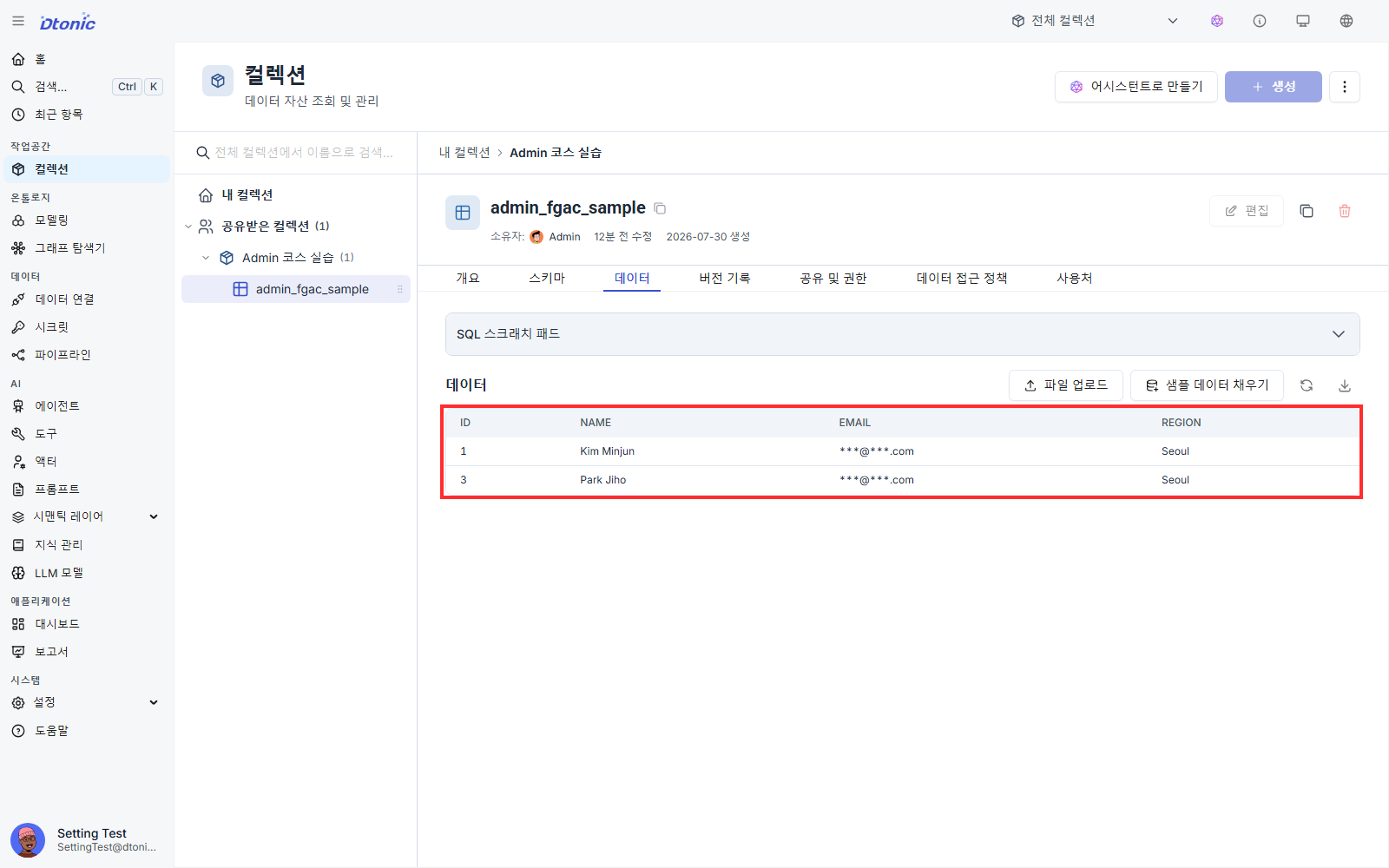
Task: Click the EMAIL column header
Action: point(855,423)
